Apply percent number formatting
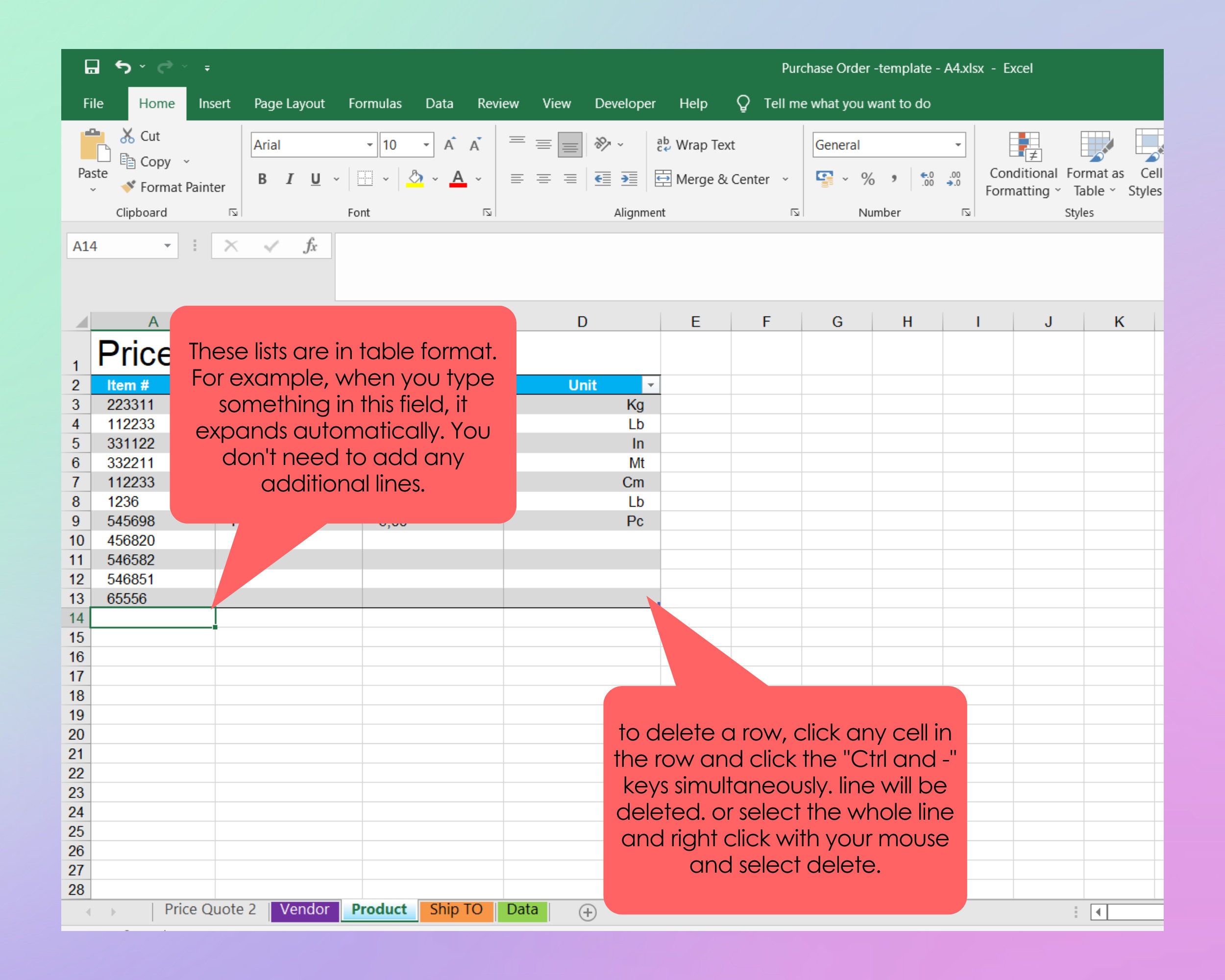 (x=868, y=179)
